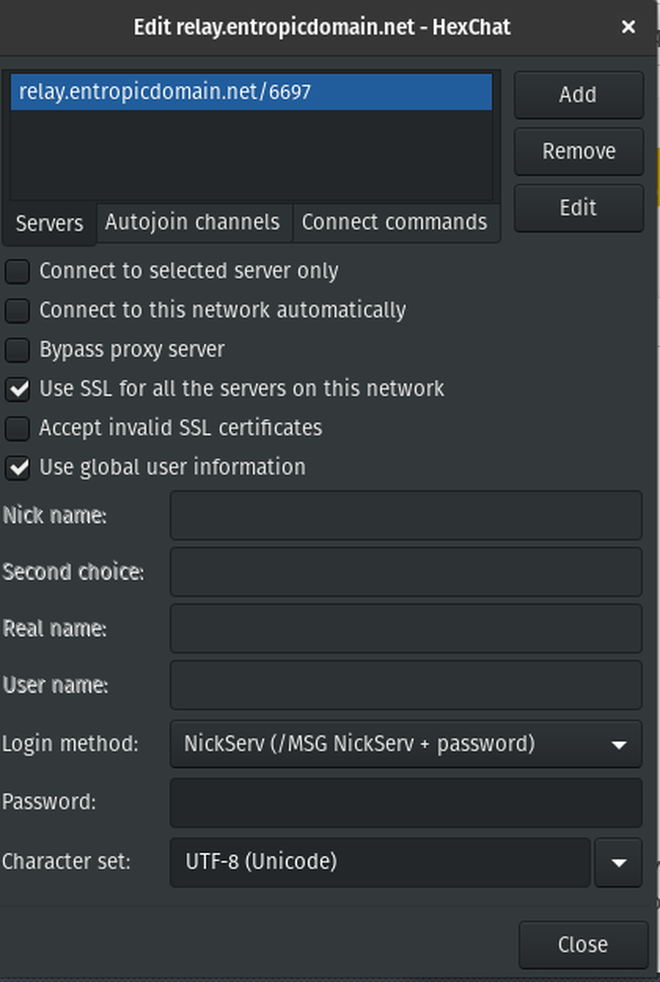Click the Add server button

(x=578, y=95)
